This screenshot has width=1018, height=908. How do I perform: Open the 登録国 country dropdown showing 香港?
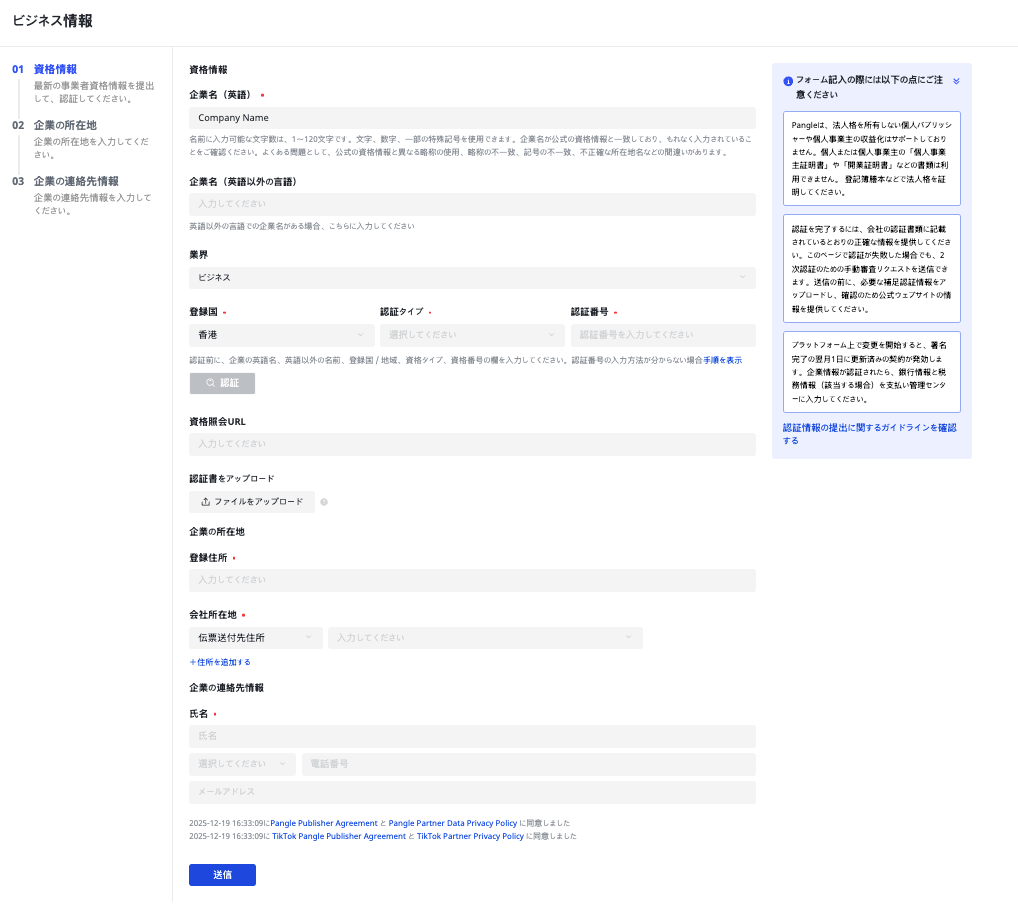click(281, 335)
